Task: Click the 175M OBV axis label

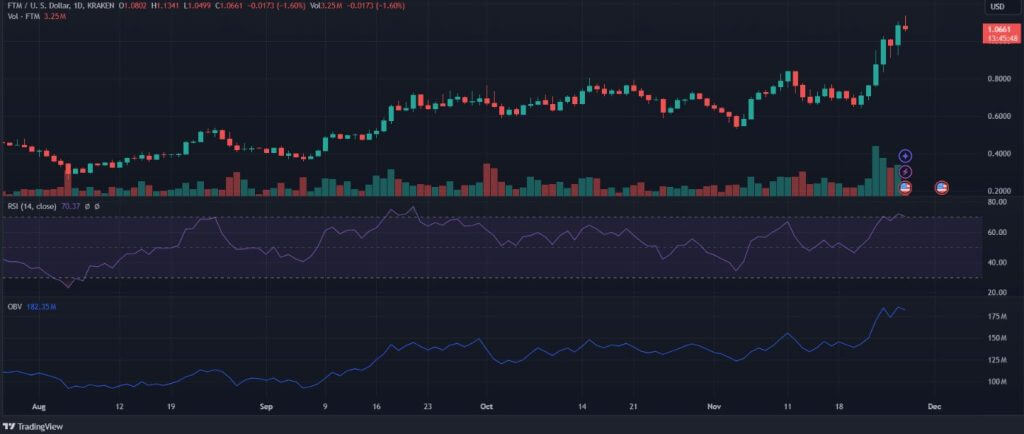Action: point(997,317)
